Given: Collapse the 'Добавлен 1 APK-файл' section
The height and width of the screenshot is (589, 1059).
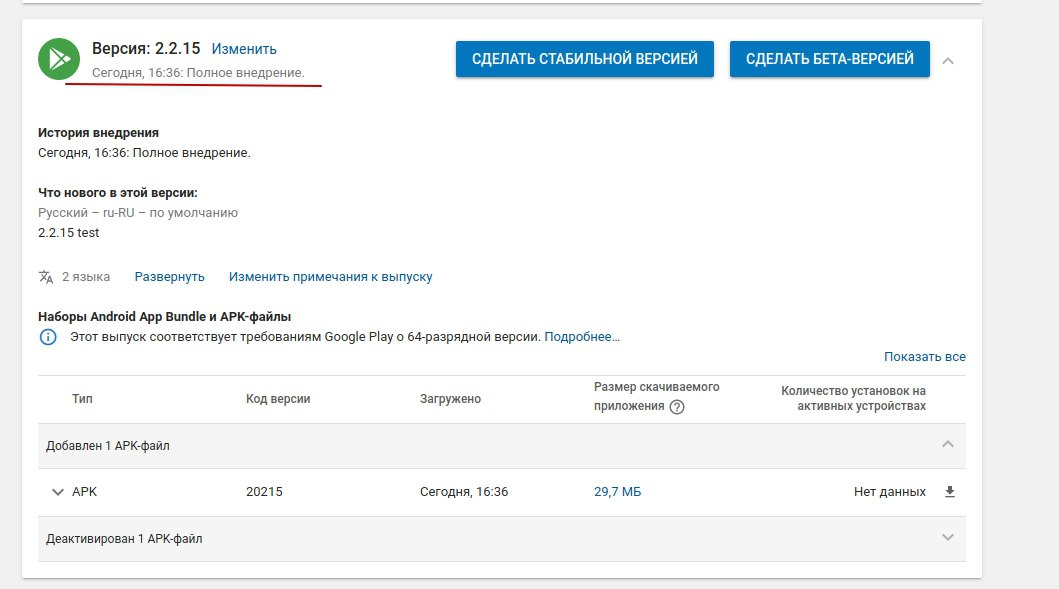Looking at the screenshot, I should [948, 444].
